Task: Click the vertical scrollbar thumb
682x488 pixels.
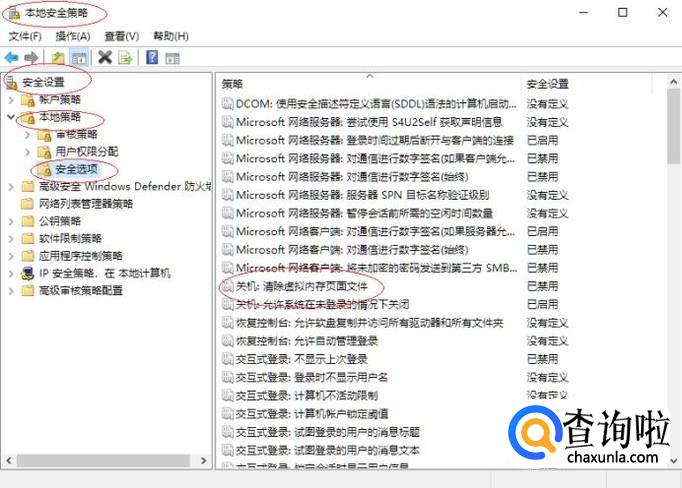Action: [x=673, y=127]
